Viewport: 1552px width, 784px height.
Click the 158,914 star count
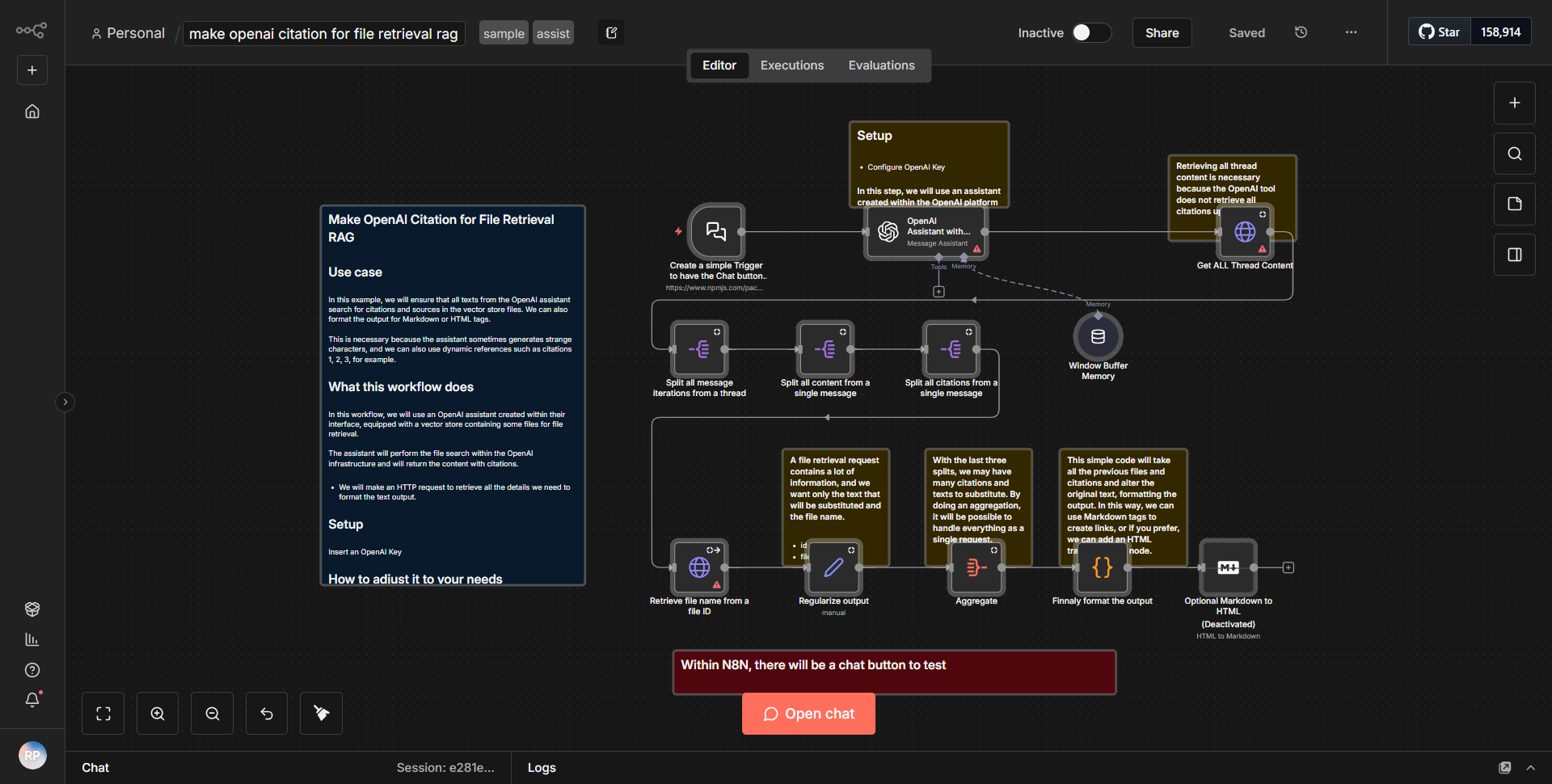(x=1500, y=32)
